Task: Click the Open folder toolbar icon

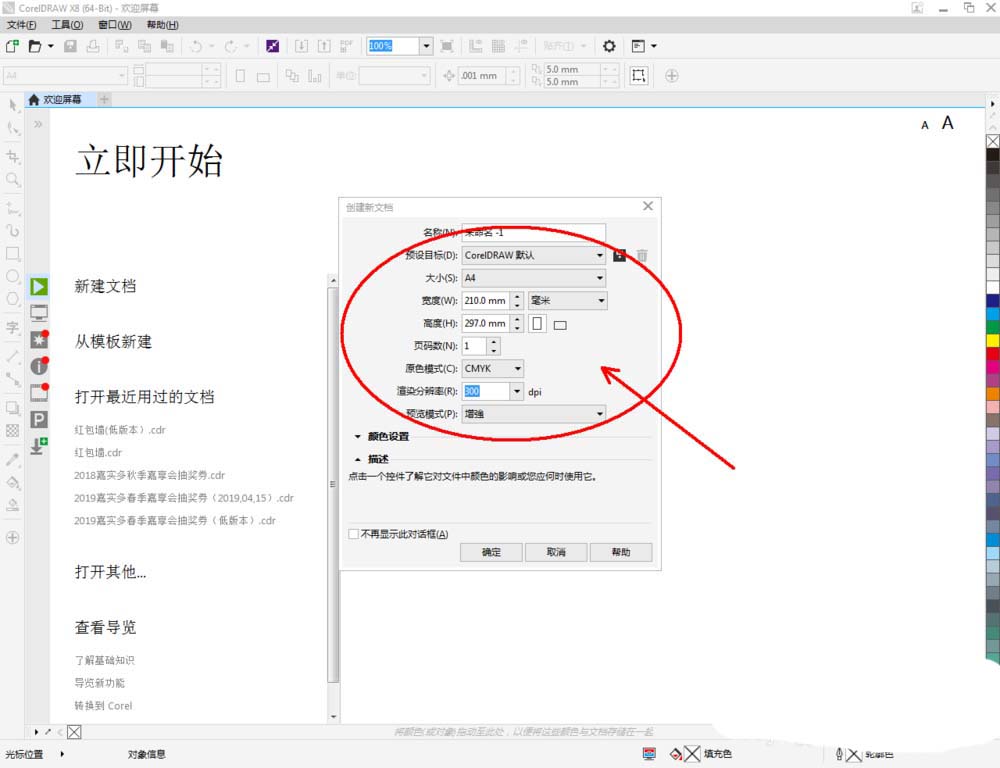Action: [35, 46]
